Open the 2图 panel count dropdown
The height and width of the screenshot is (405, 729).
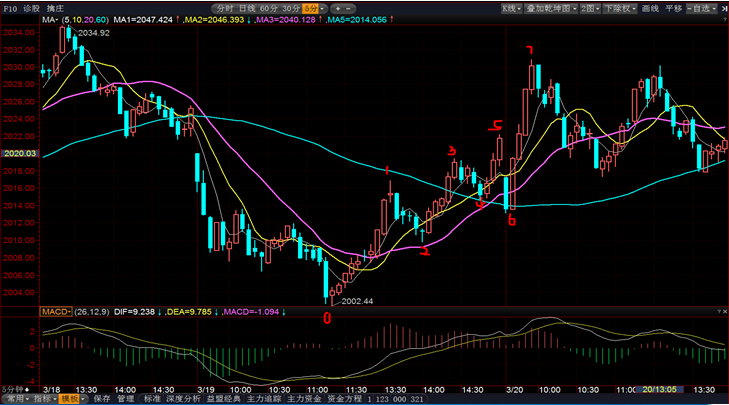pos(590,8)
